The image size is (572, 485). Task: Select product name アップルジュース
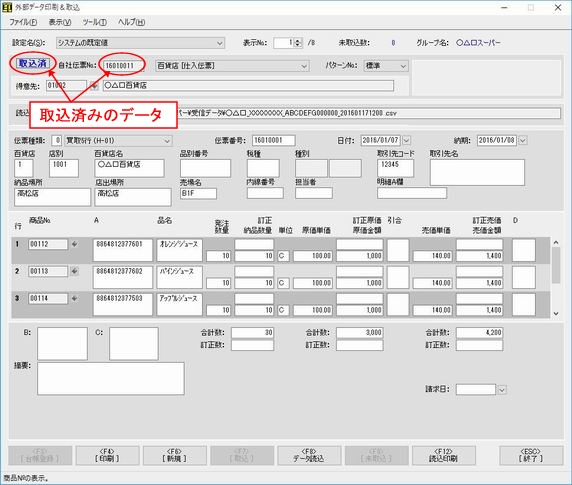click(179, 304)
